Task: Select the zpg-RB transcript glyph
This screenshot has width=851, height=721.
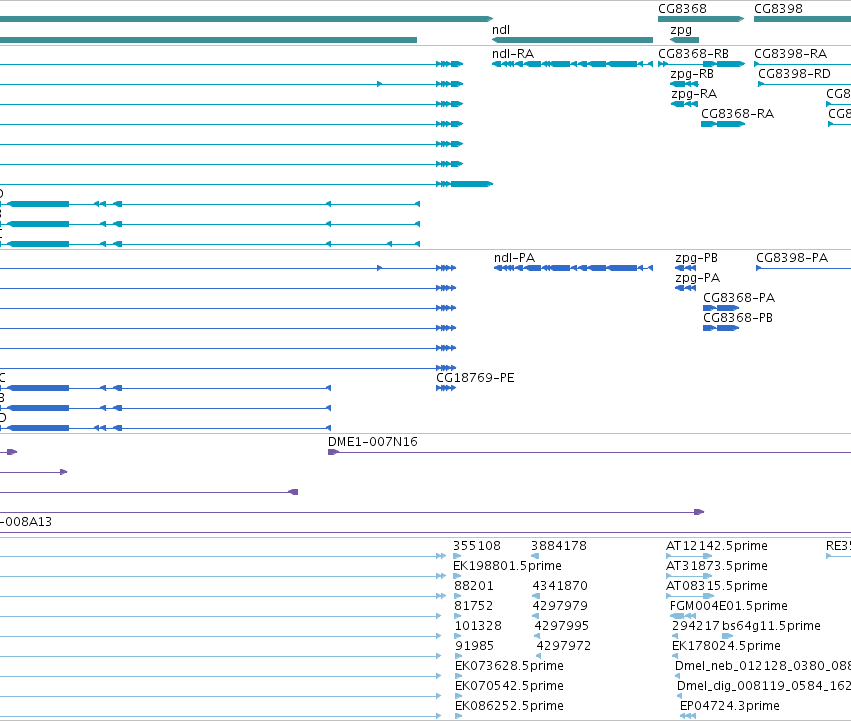Action: pos(684,84)
